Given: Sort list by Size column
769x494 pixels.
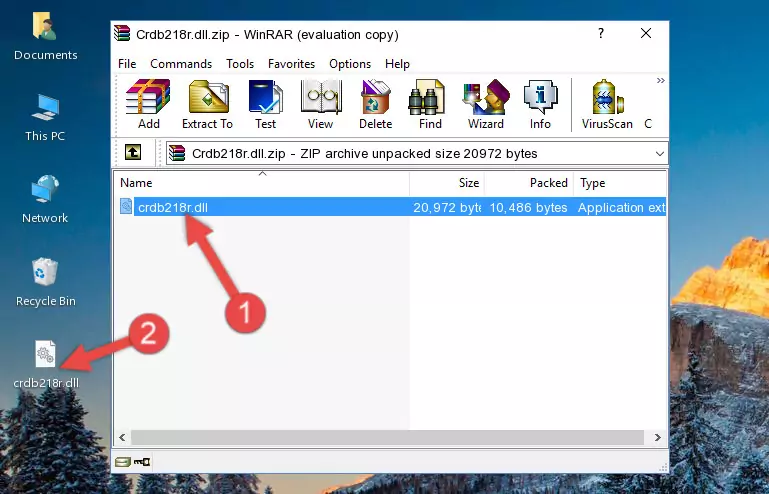Looking at the screenshot, I should pos(447,183).
